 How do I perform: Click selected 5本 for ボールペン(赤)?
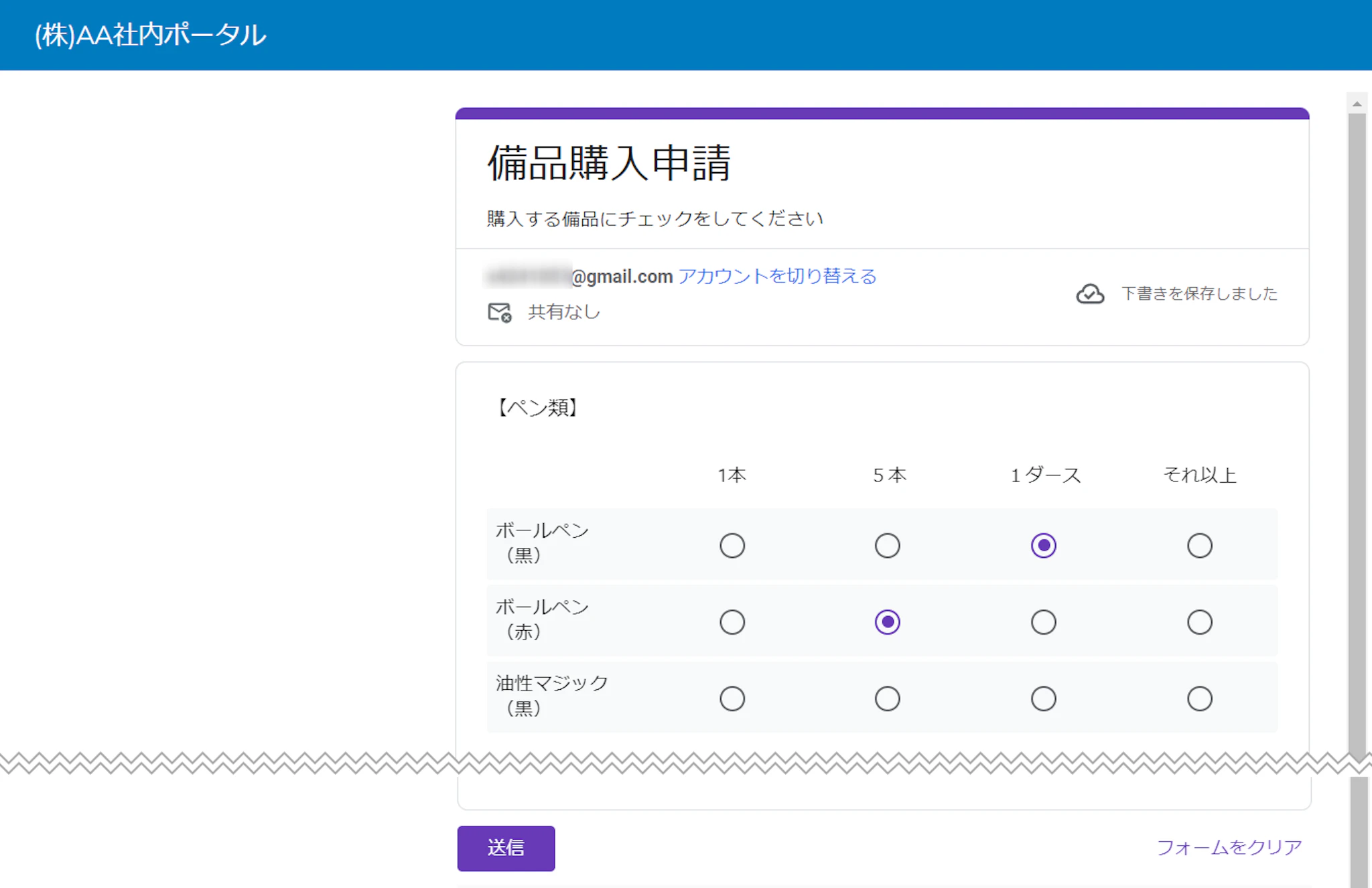pos(887,622)
